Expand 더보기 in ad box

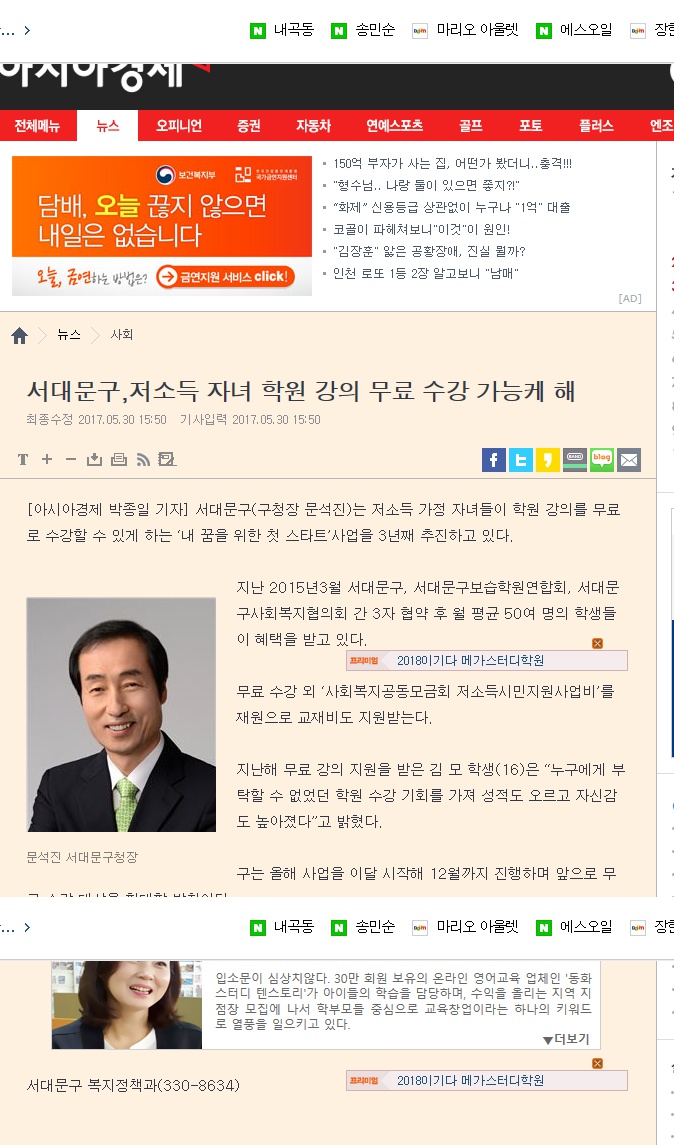pyautogui.click(x=566, y=1039)
